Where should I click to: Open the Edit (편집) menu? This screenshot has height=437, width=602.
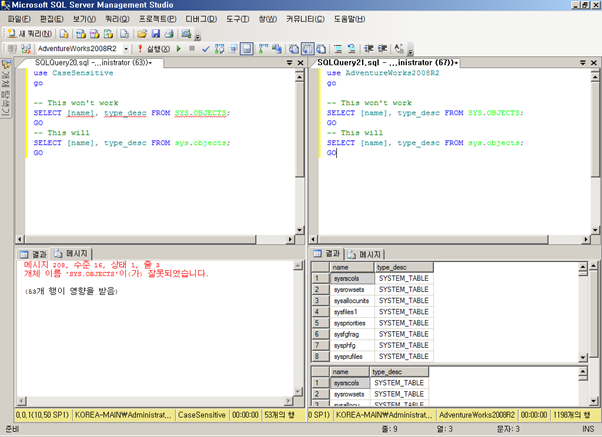coord(52,19)
